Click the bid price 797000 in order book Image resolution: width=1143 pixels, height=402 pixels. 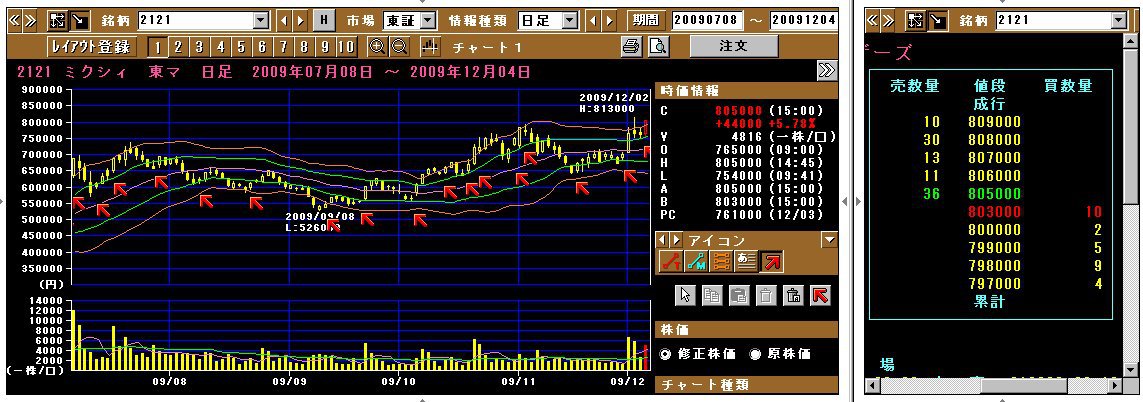pos(994,284)
